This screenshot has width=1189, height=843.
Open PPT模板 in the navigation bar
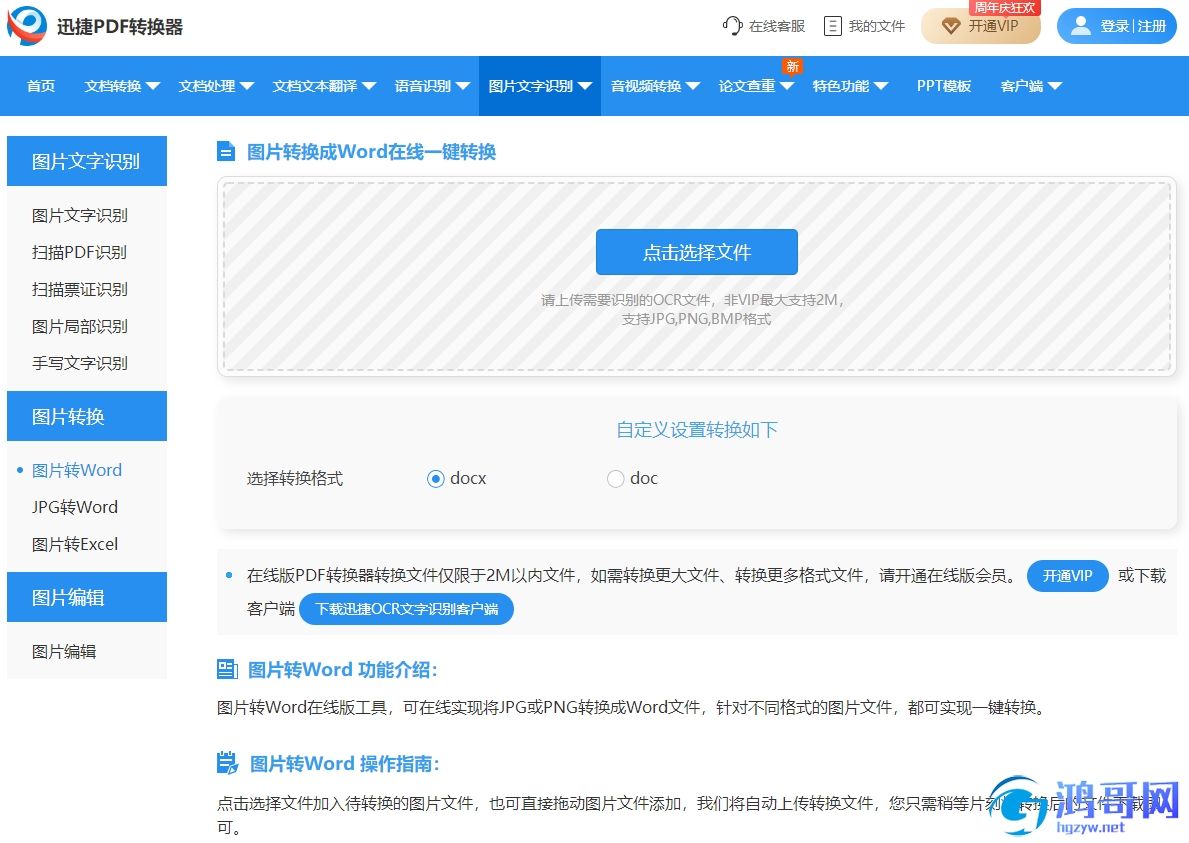click(943, 86)
